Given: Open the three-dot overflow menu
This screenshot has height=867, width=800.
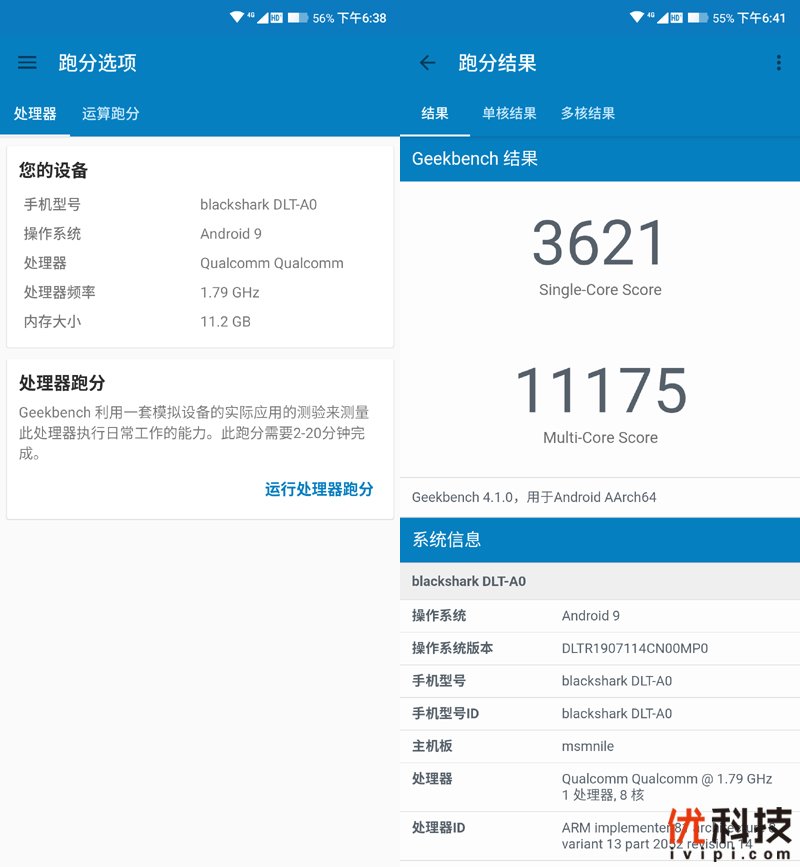Looking at the screenshot, I should pos(777,62).
